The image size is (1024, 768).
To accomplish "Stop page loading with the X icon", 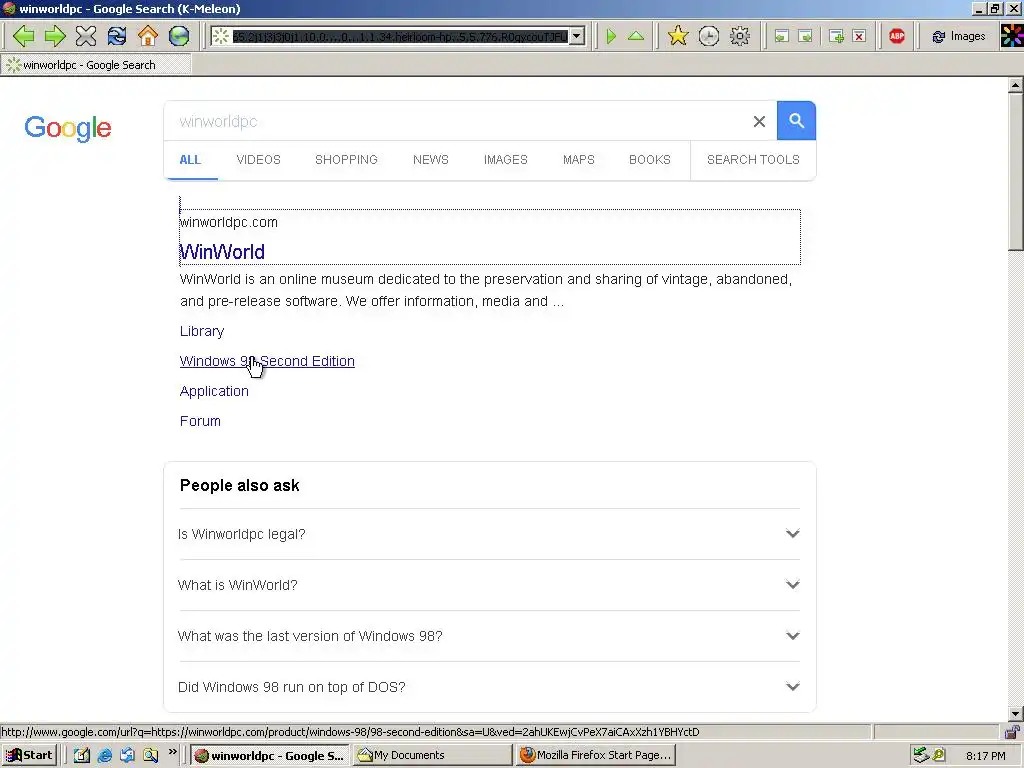I will 86,36.
